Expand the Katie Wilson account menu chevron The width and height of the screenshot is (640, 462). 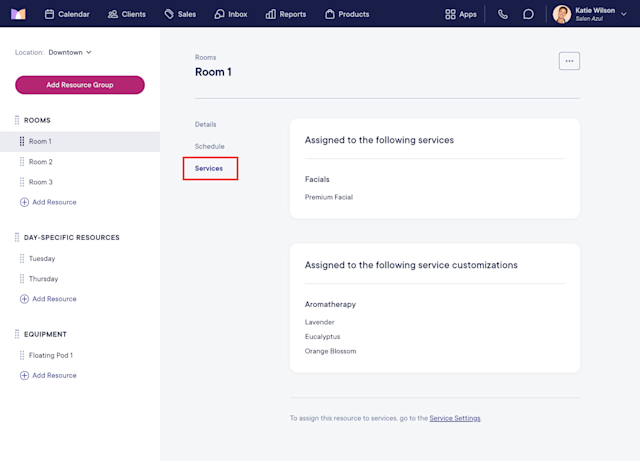point(624,14)
